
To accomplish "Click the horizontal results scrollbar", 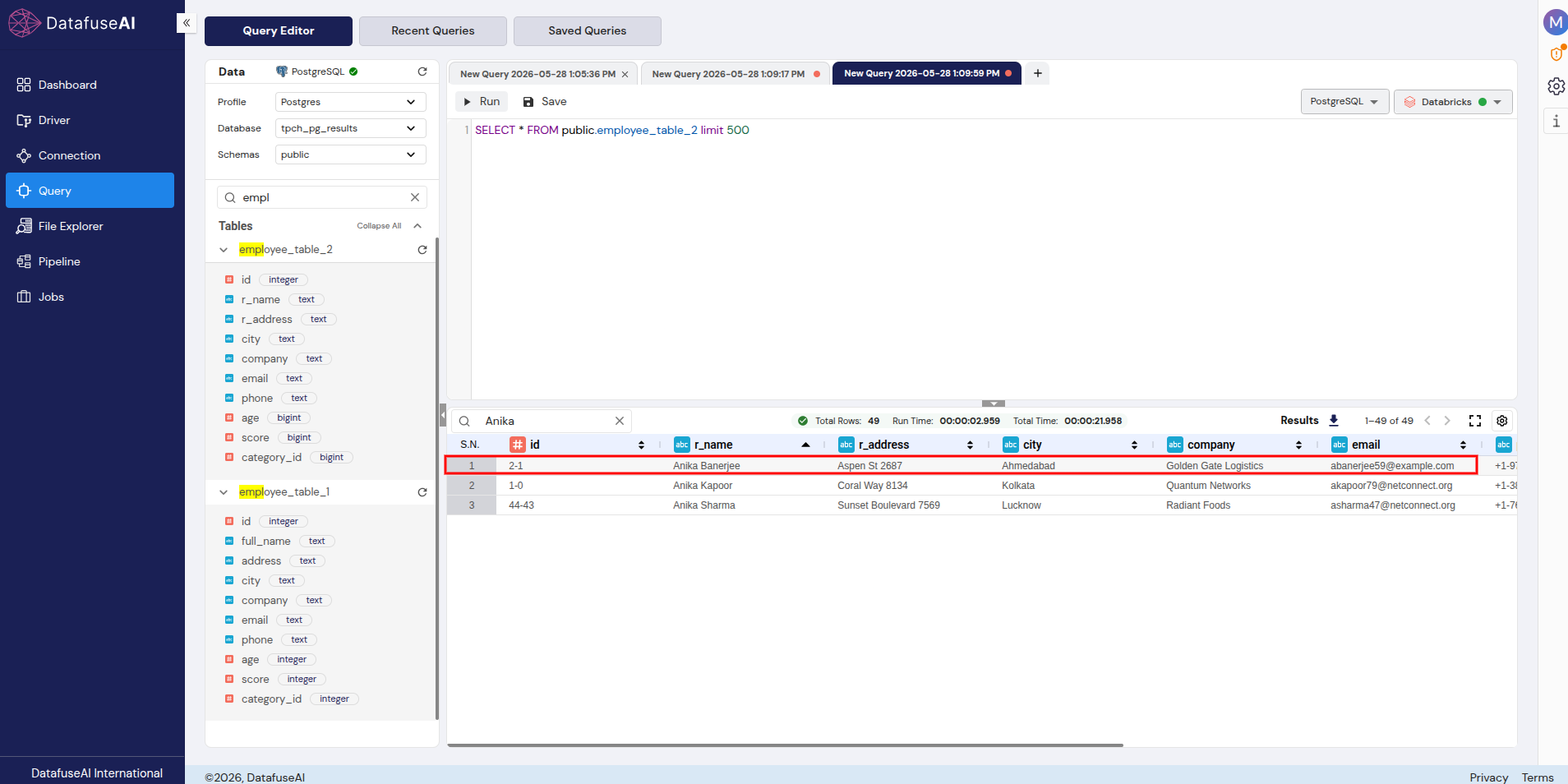I will (785, 745).
